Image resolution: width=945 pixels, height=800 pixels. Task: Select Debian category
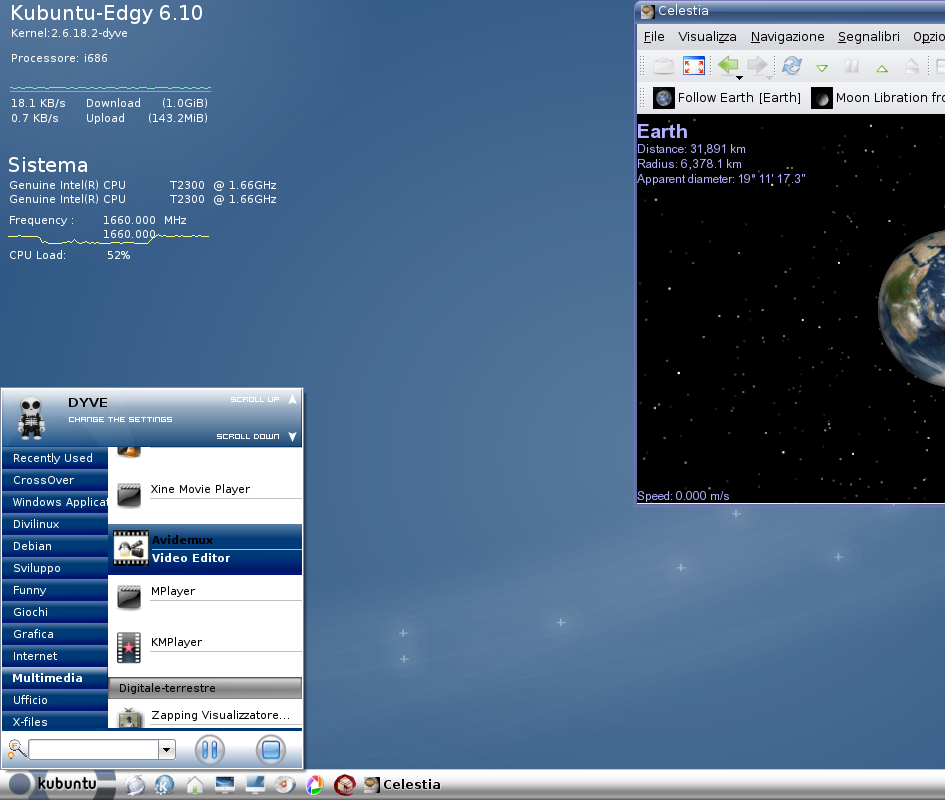pos(55,546)
